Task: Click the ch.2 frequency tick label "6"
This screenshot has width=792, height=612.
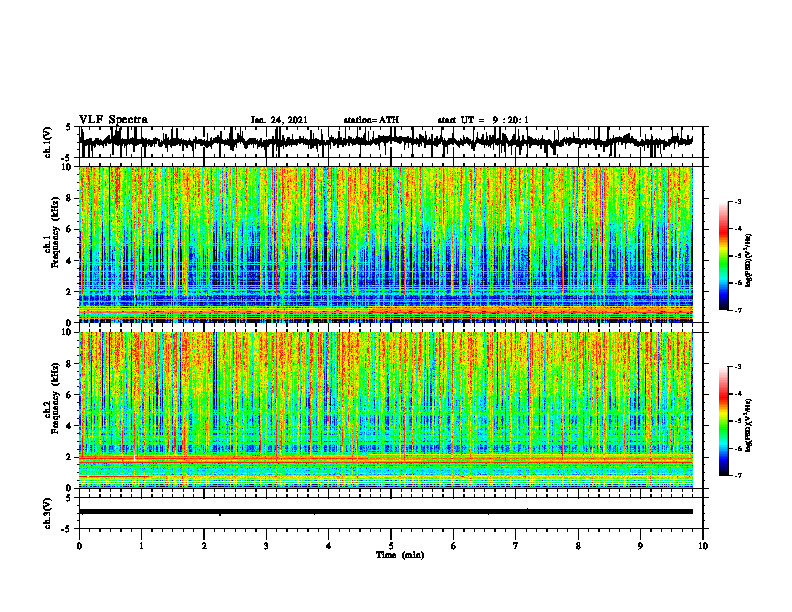Action: point(70,395)
